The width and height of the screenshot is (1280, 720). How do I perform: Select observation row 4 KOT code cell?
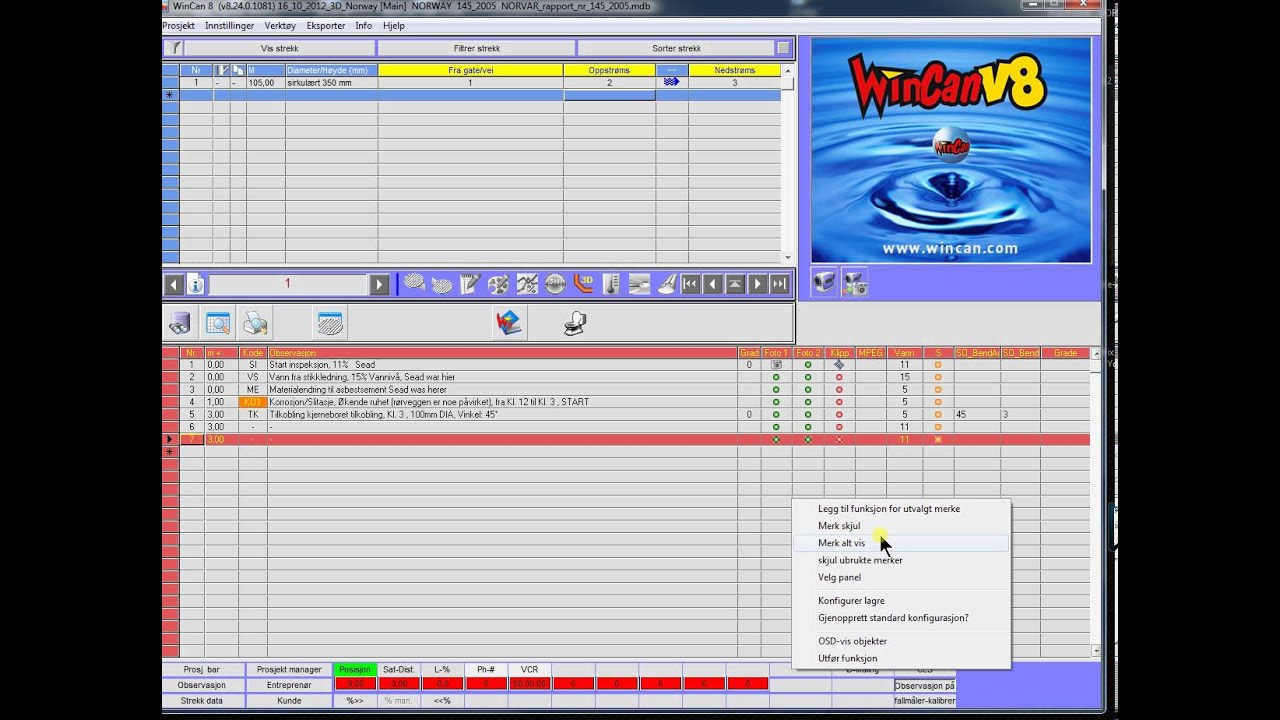coord(253,402)
